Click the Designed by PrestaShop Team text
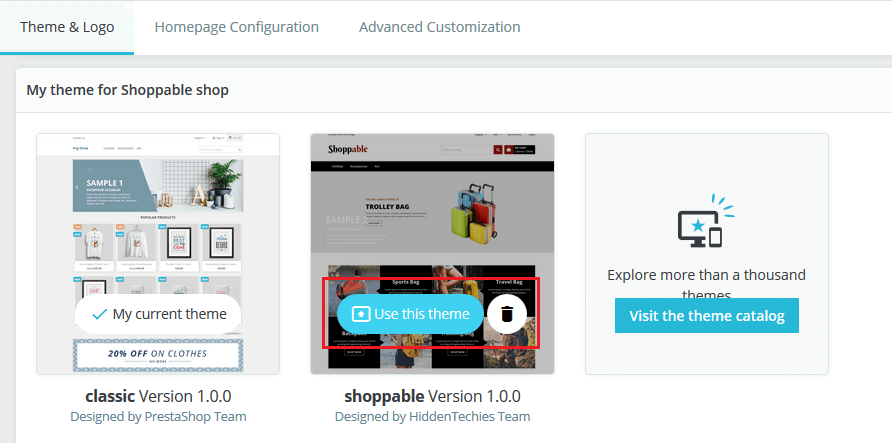This screenshot has height=443, width=892. (x=158, y=416)
